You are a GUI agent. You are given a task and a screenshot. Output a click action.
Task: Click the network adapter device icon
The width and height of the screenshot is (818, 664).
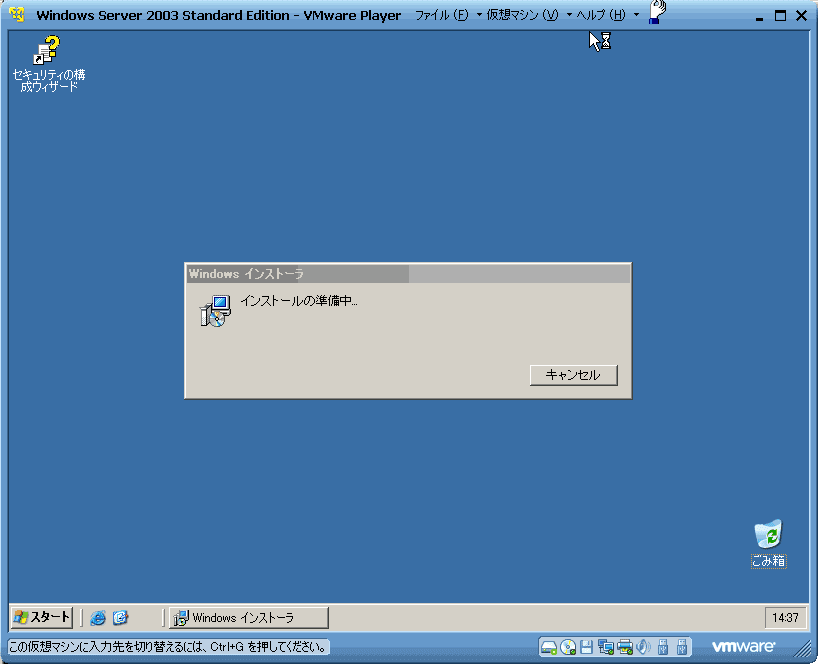[606, 647]
